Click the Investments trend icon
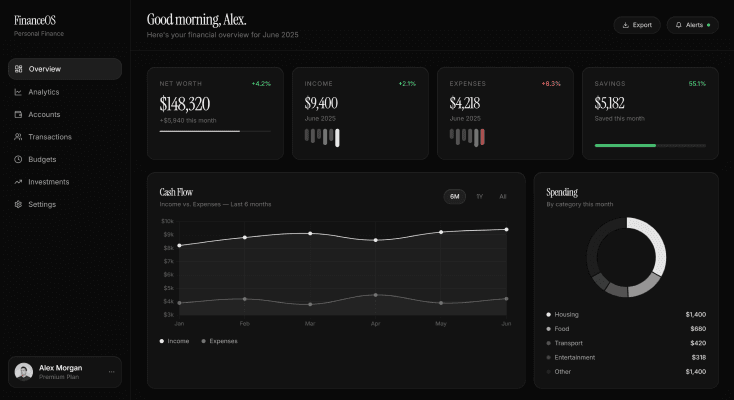This screenshot has width=734, height=400. coord(18,182)
